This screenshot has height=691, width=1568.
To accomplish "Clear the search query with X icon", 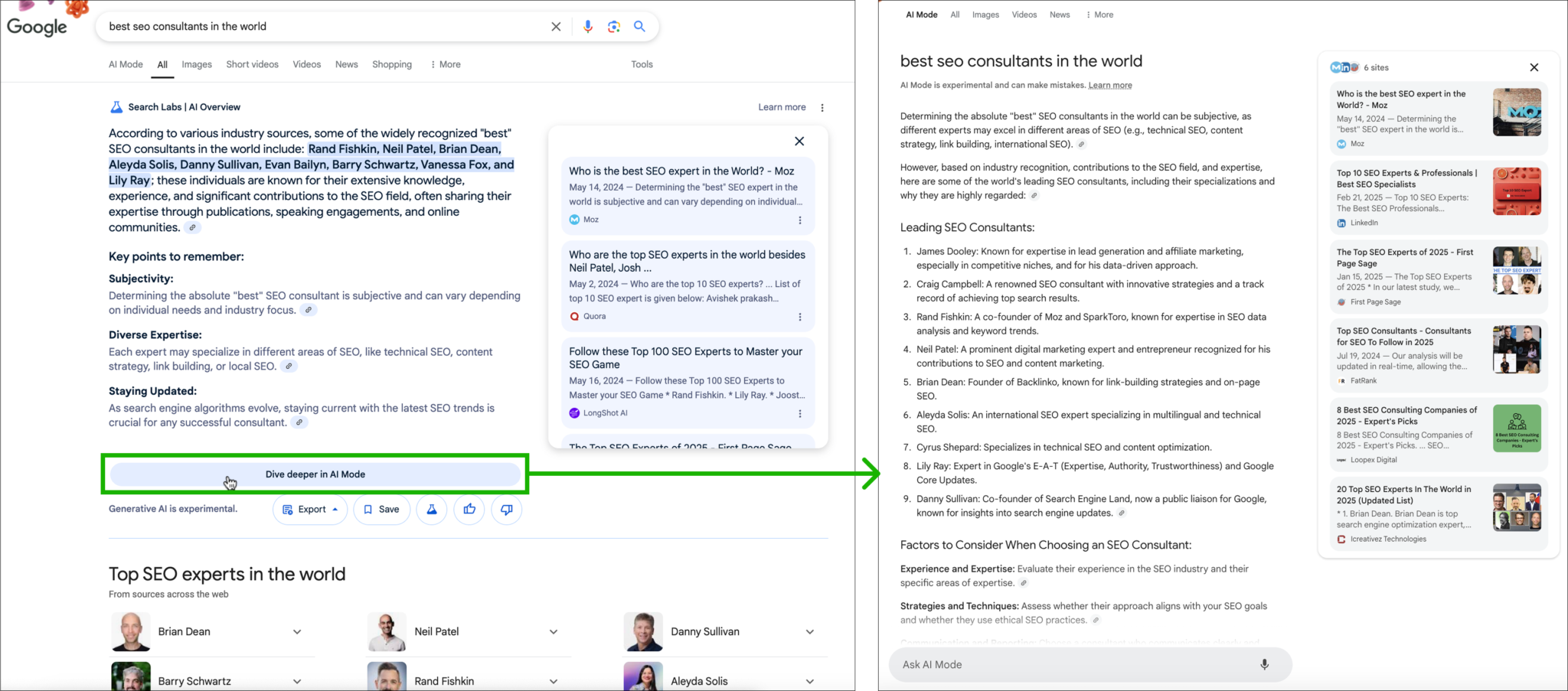I will coord(556,27).
